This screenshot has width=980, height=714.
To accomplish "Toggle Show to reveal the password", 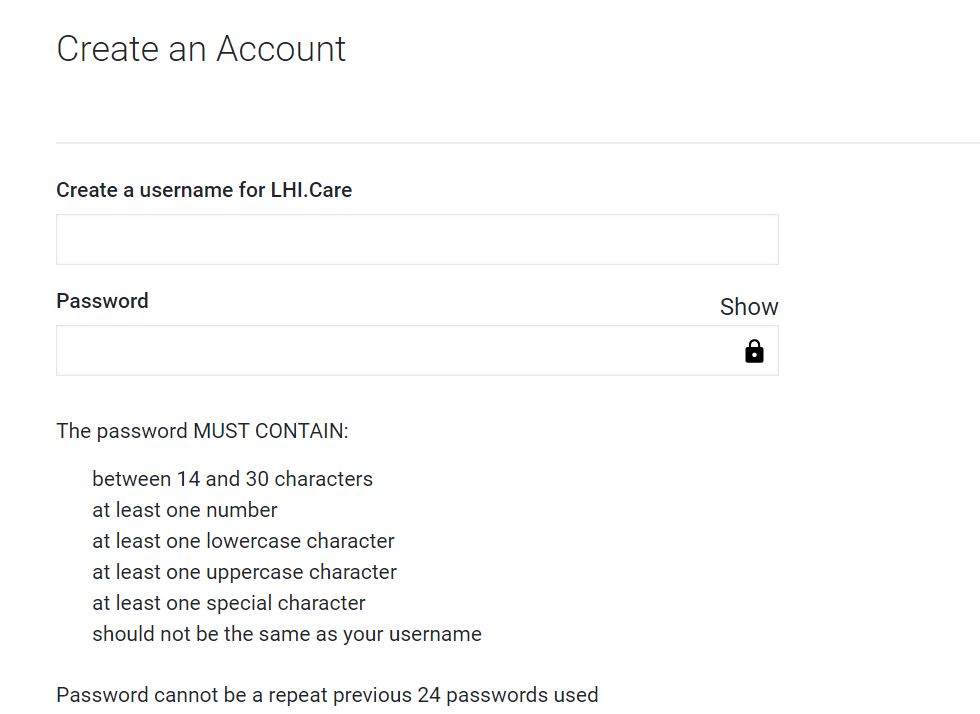I will (749, 307).
